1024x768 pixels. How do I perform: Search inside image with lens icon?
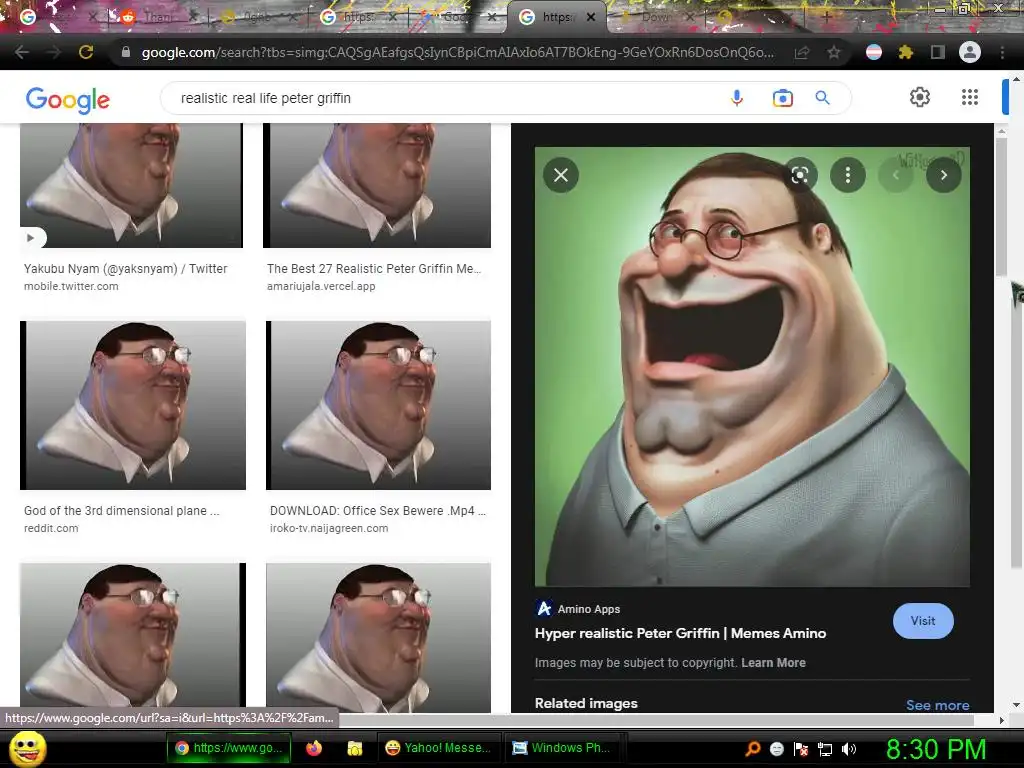click(799, 175)
